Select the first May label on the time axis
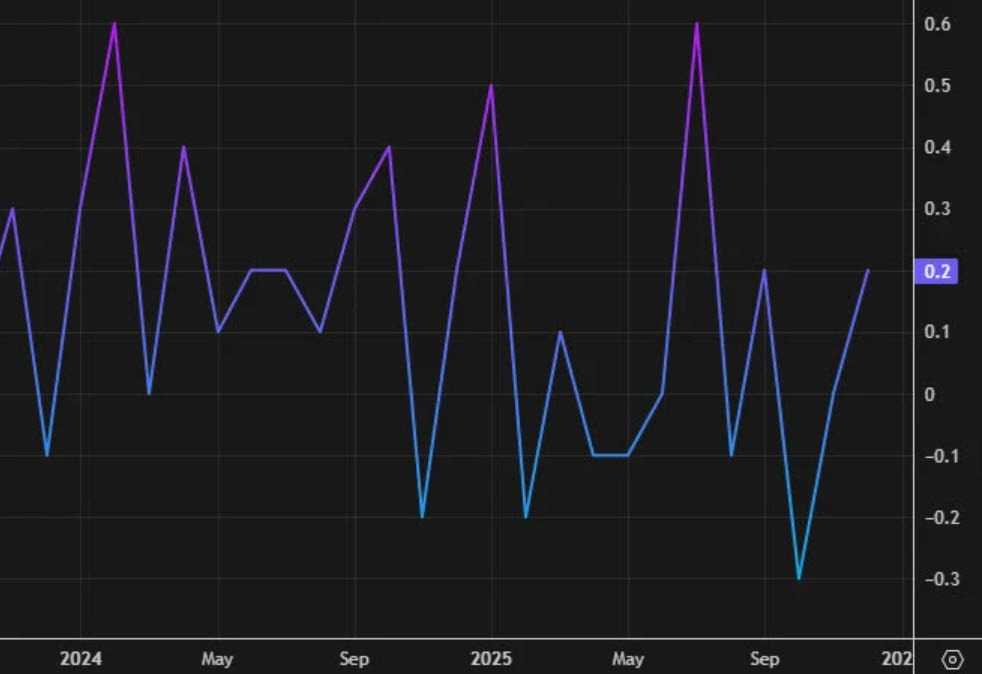 [x=216, y=659]
